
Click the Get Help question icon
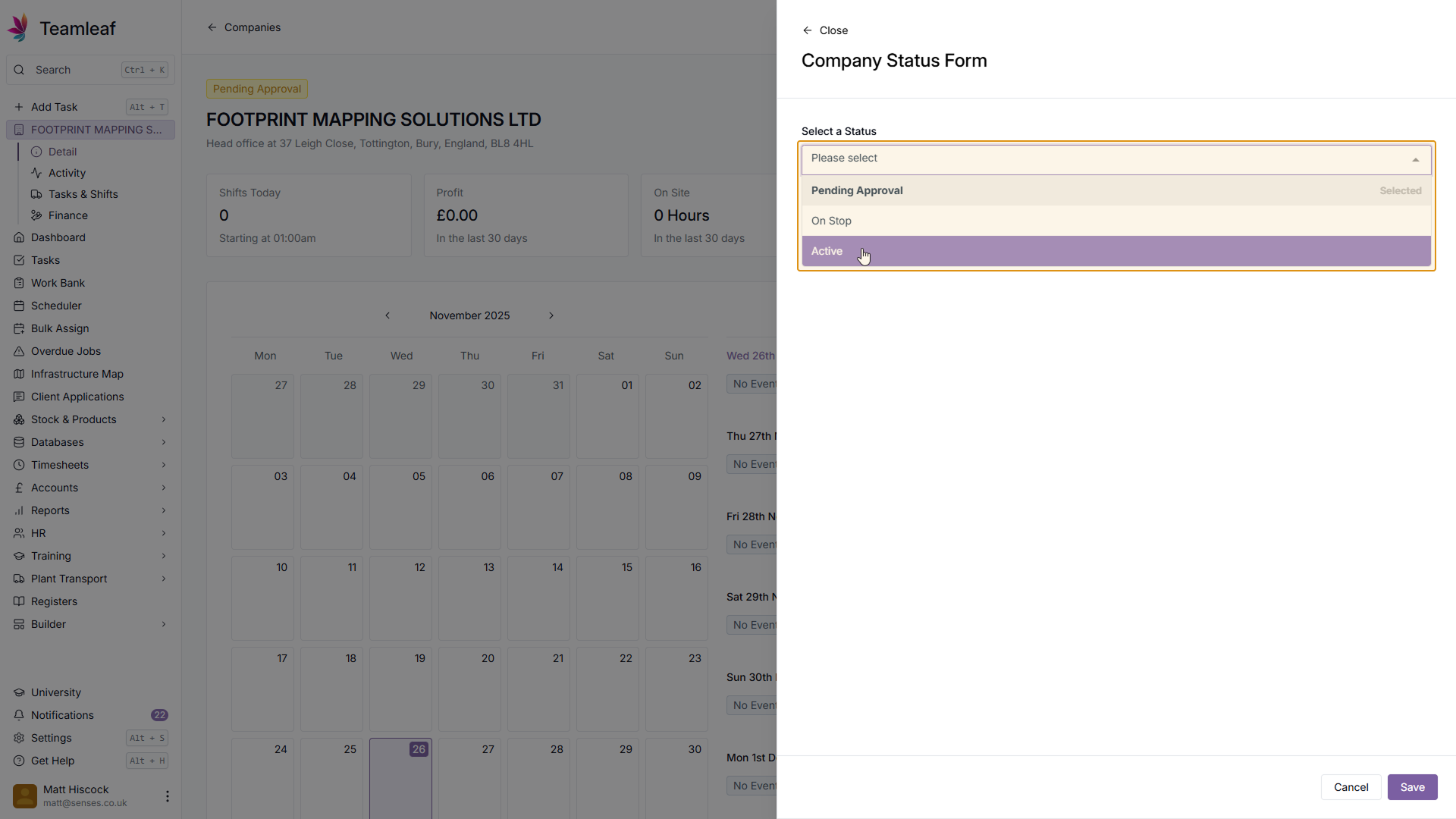click(x=19, y=761)
